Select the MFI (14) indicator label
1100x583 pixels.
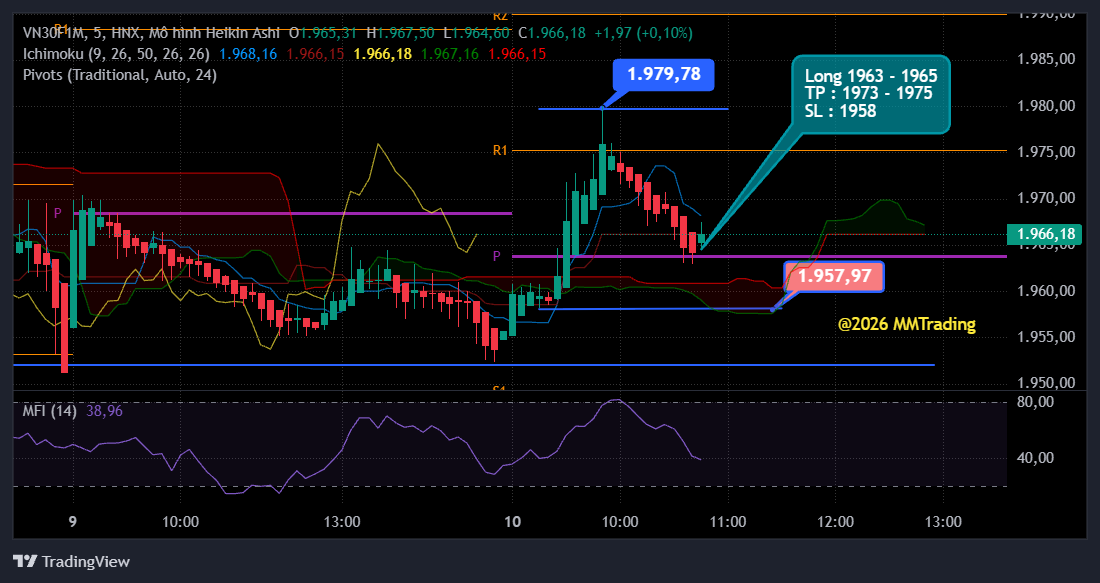pyautogui.click(x=49, y=411)
